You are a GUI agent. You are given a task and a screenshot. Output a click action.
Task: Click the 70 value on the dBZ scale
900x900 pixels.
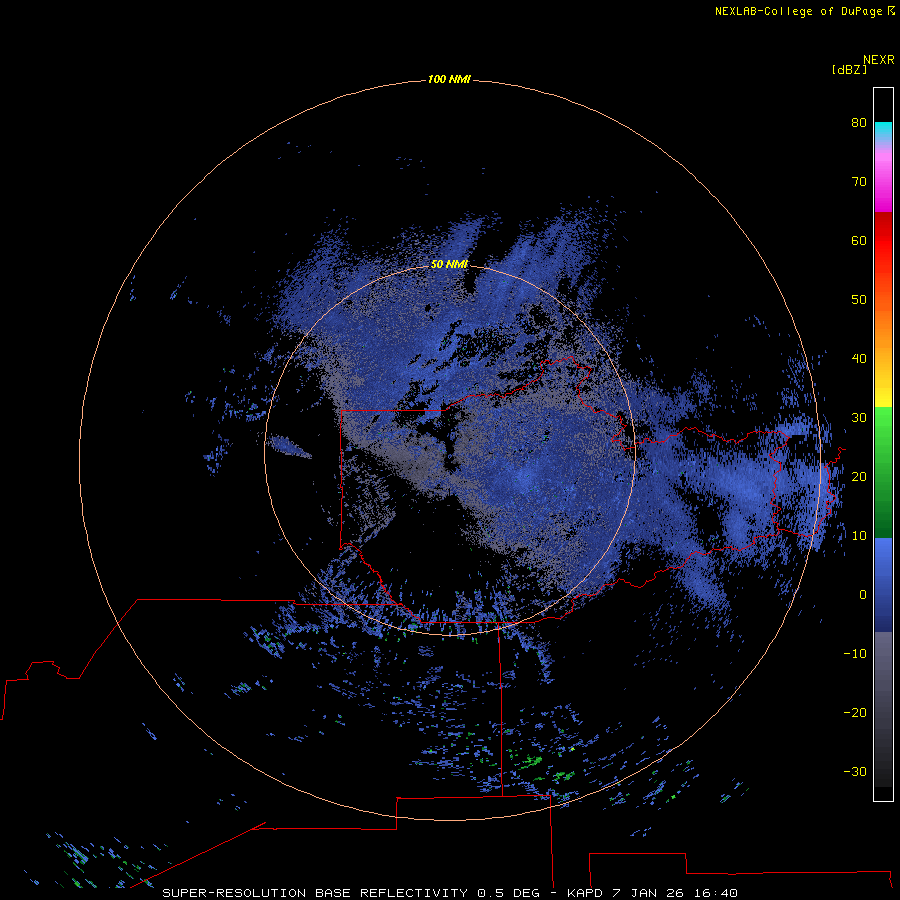[859, 181]
